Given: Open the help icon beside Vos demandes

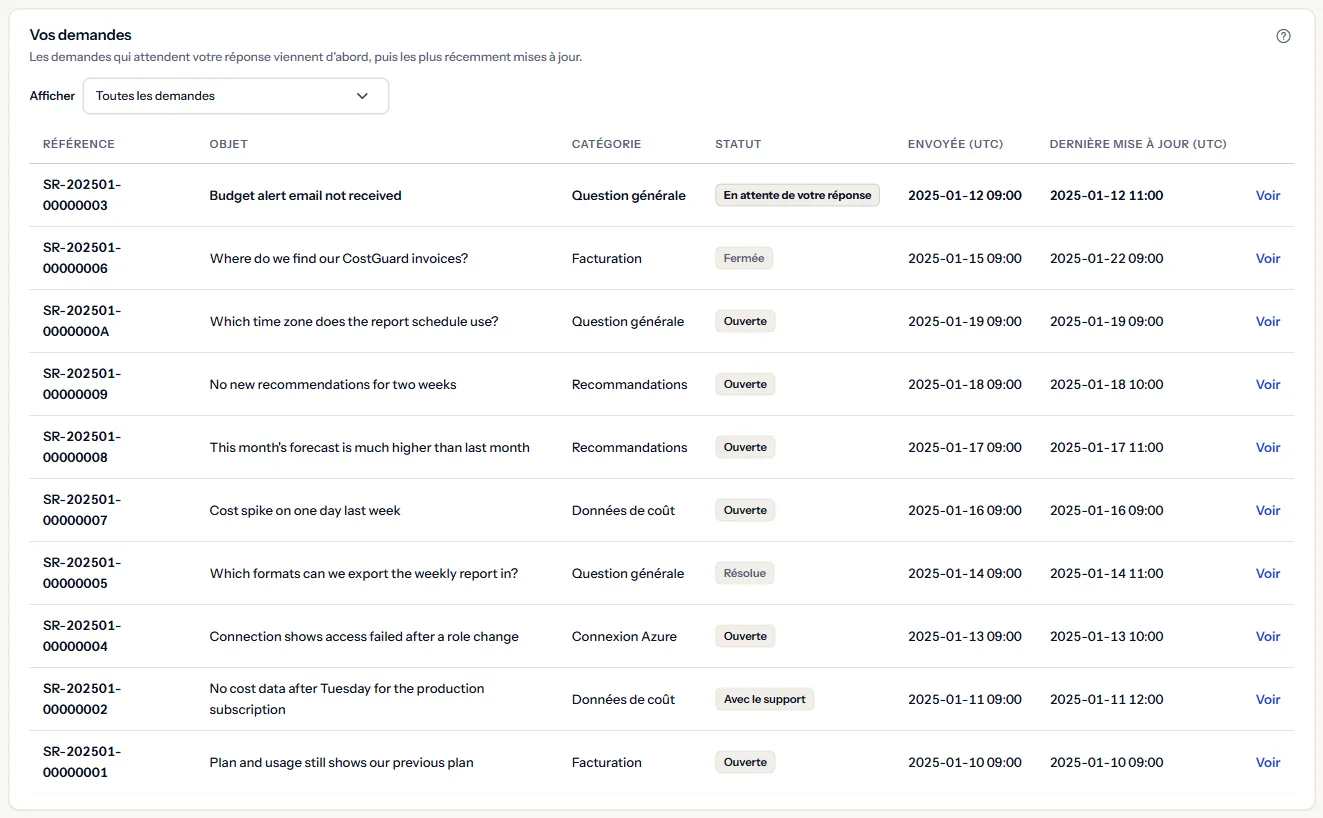Looking at the screenshot, I should 1284,36.
